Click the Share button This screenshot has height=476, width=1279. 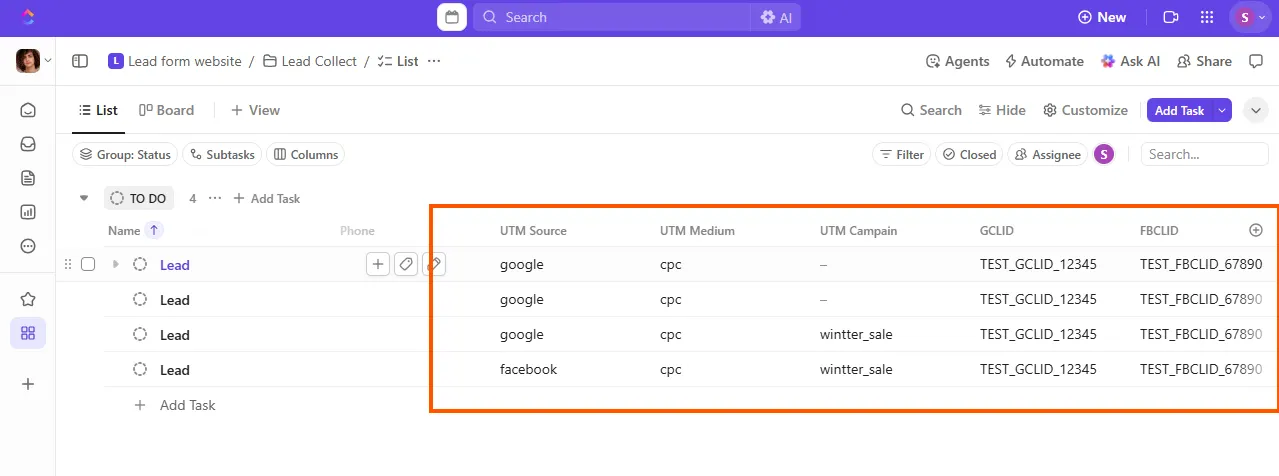click(1204, 61)
